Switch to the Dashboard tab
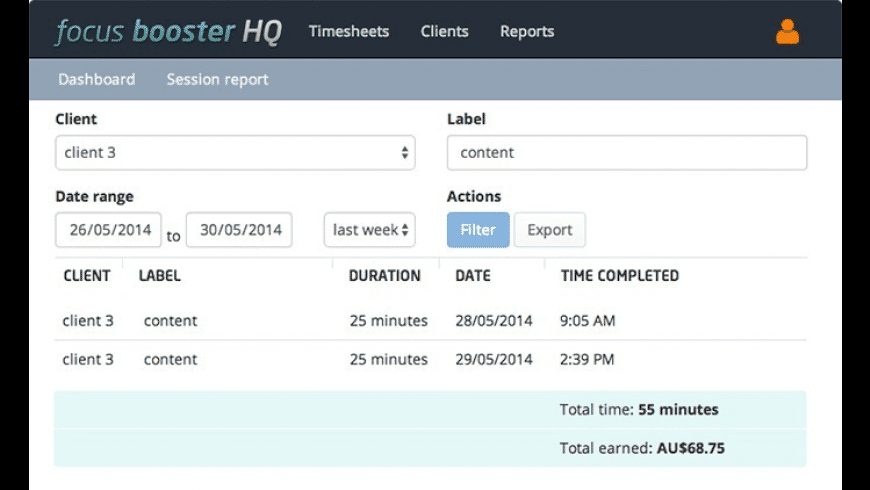The image size is (870, 490). click(x=97, y=79)
